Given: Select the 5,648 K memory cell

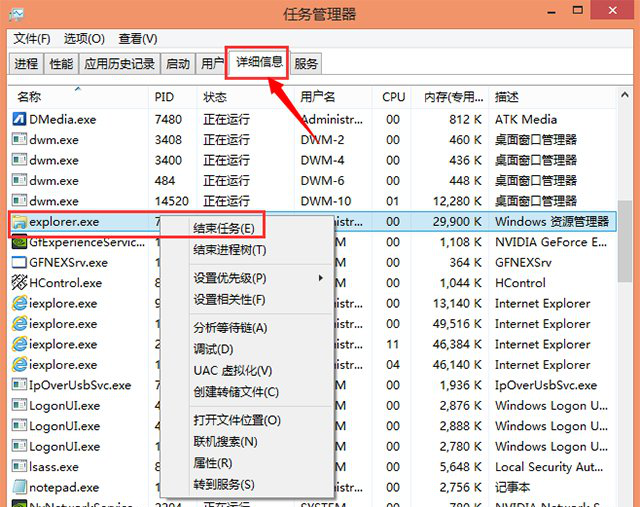Looking at the screenshot, I should pos(461,467).
